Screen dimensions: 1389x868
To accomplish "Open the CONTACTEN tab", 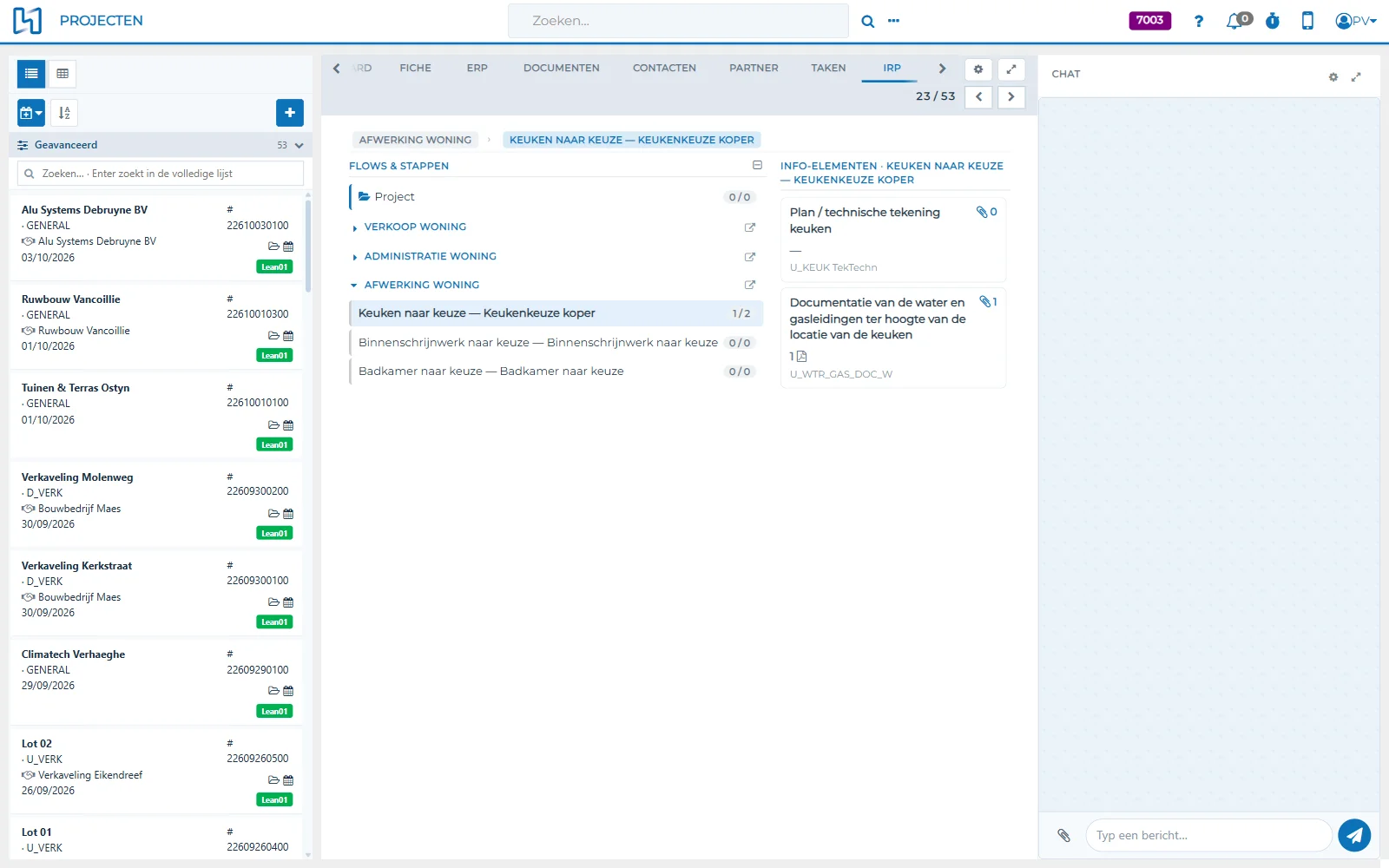I will click(664, 68).
